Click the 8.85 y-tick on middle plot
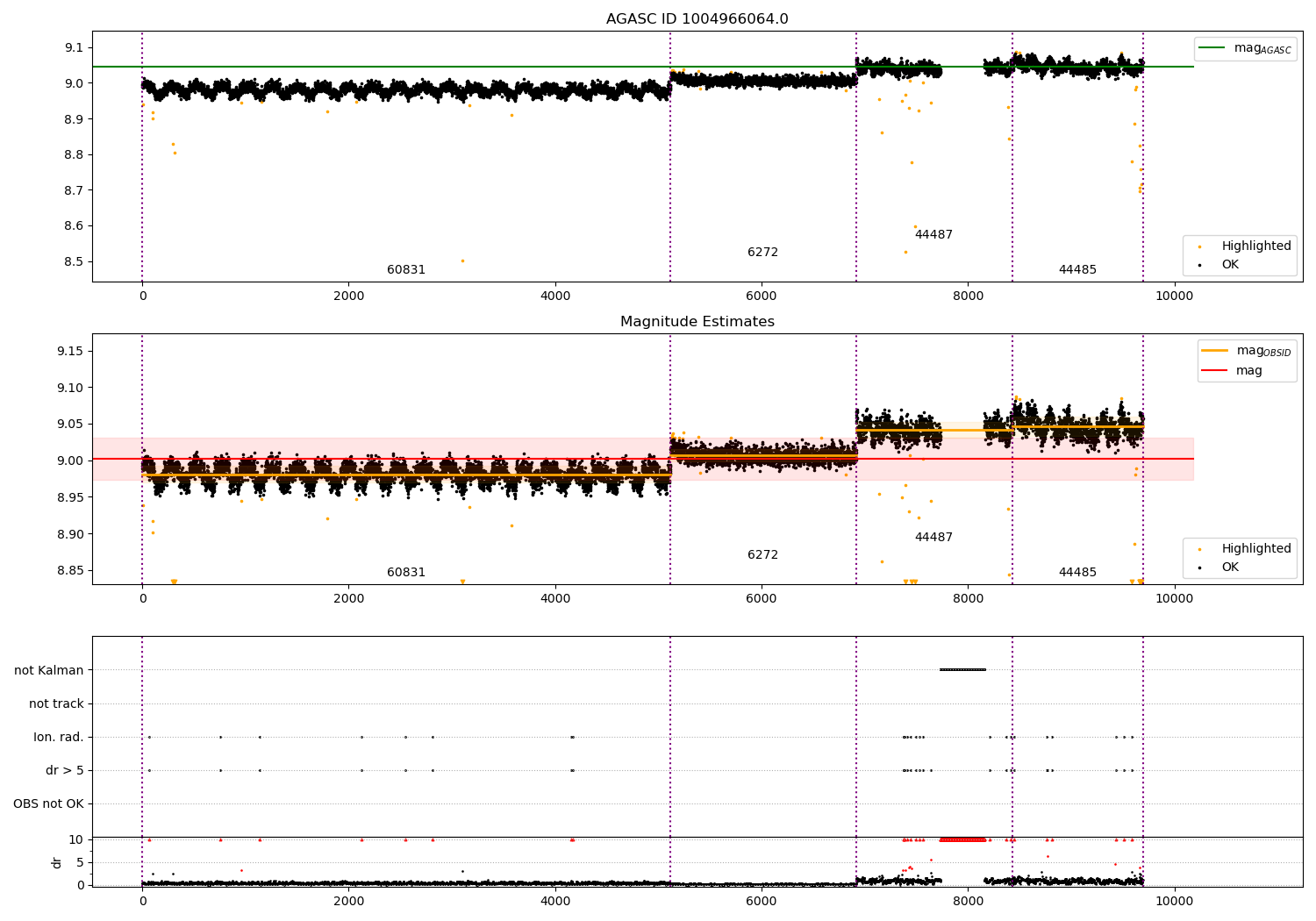Image resolution: width=1316 pixels, height=921 pixels. pos(69,570)
